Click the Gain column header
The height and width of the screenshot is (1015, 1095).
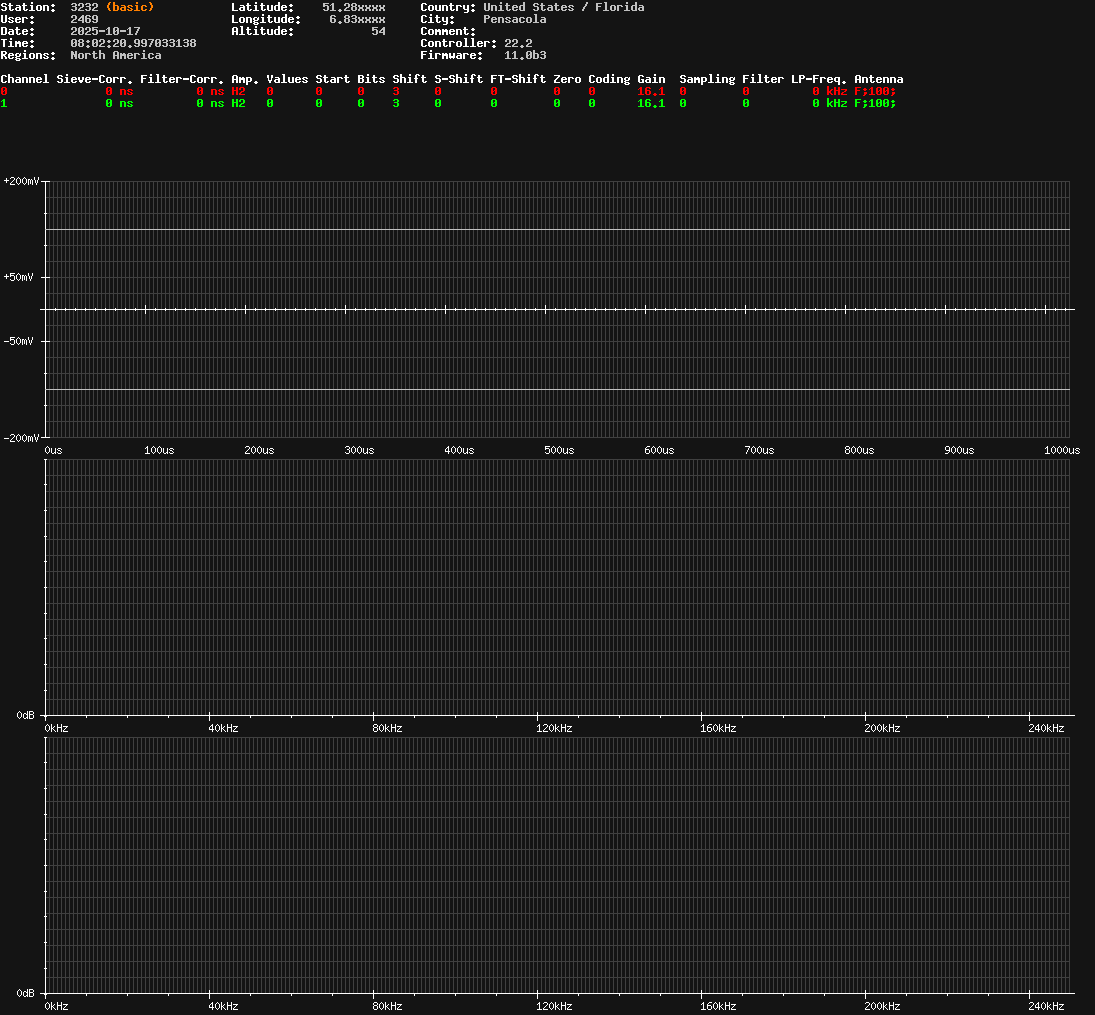coord(651,79)
